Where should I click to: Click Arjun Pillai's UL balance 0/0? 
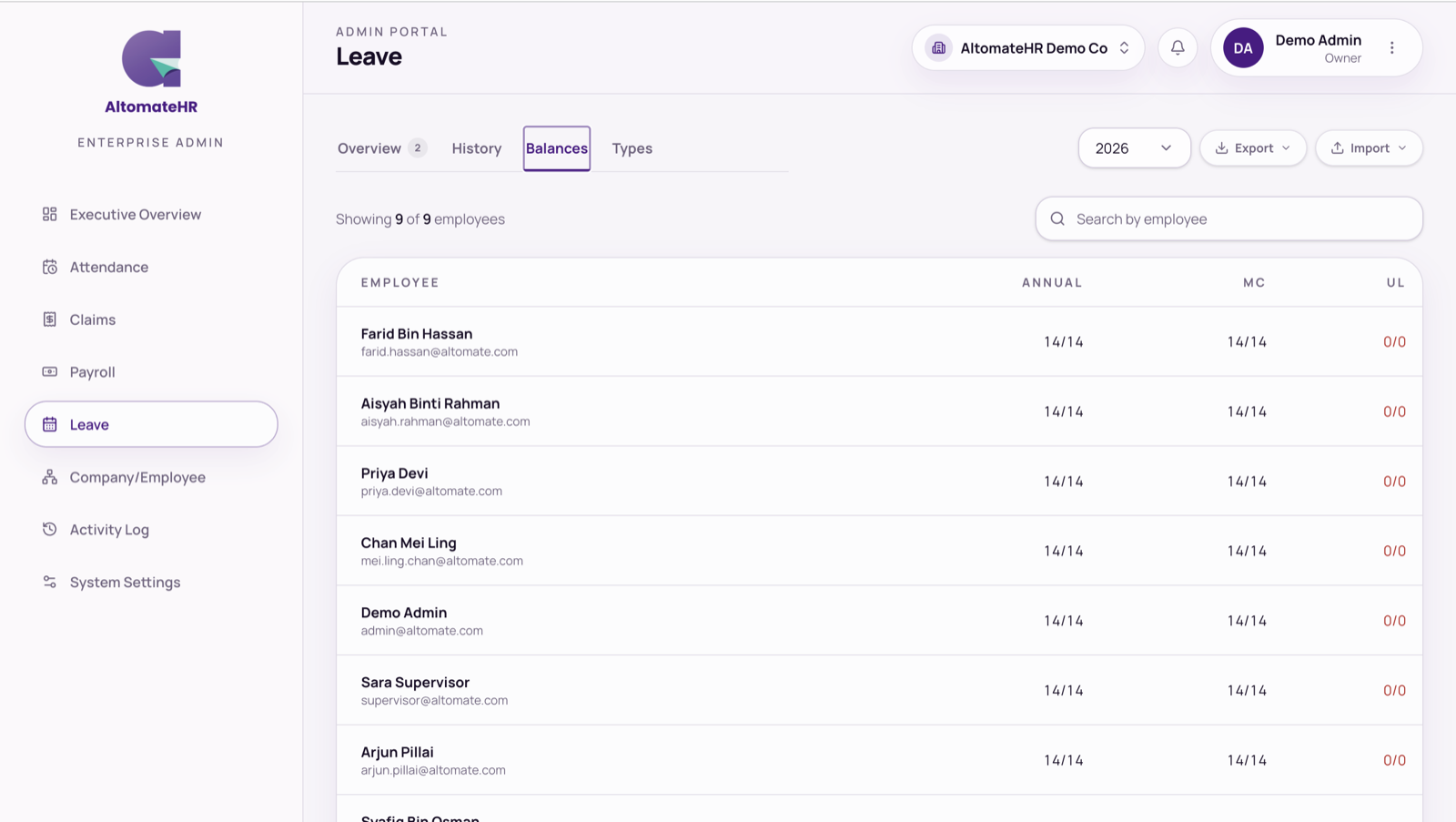[x=1394, y=760]
